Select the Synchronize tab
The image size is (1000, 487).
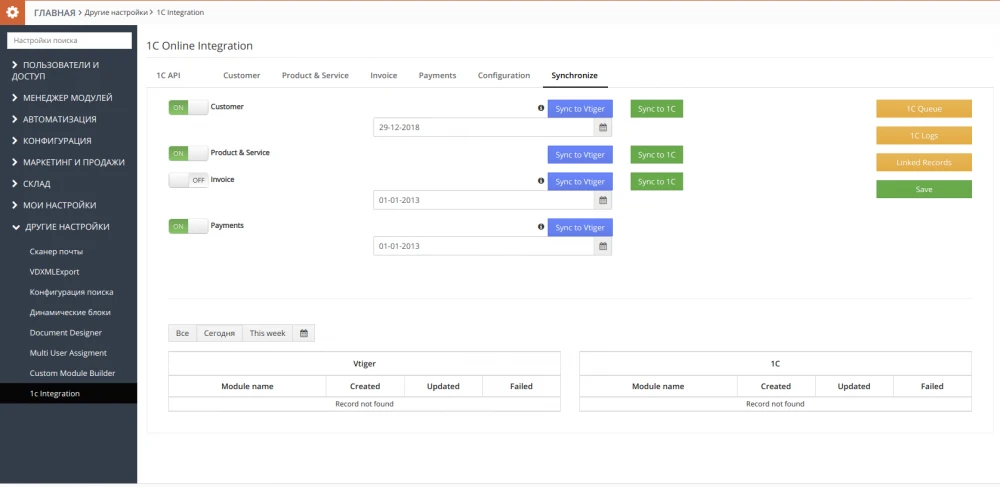click(575, 75)
